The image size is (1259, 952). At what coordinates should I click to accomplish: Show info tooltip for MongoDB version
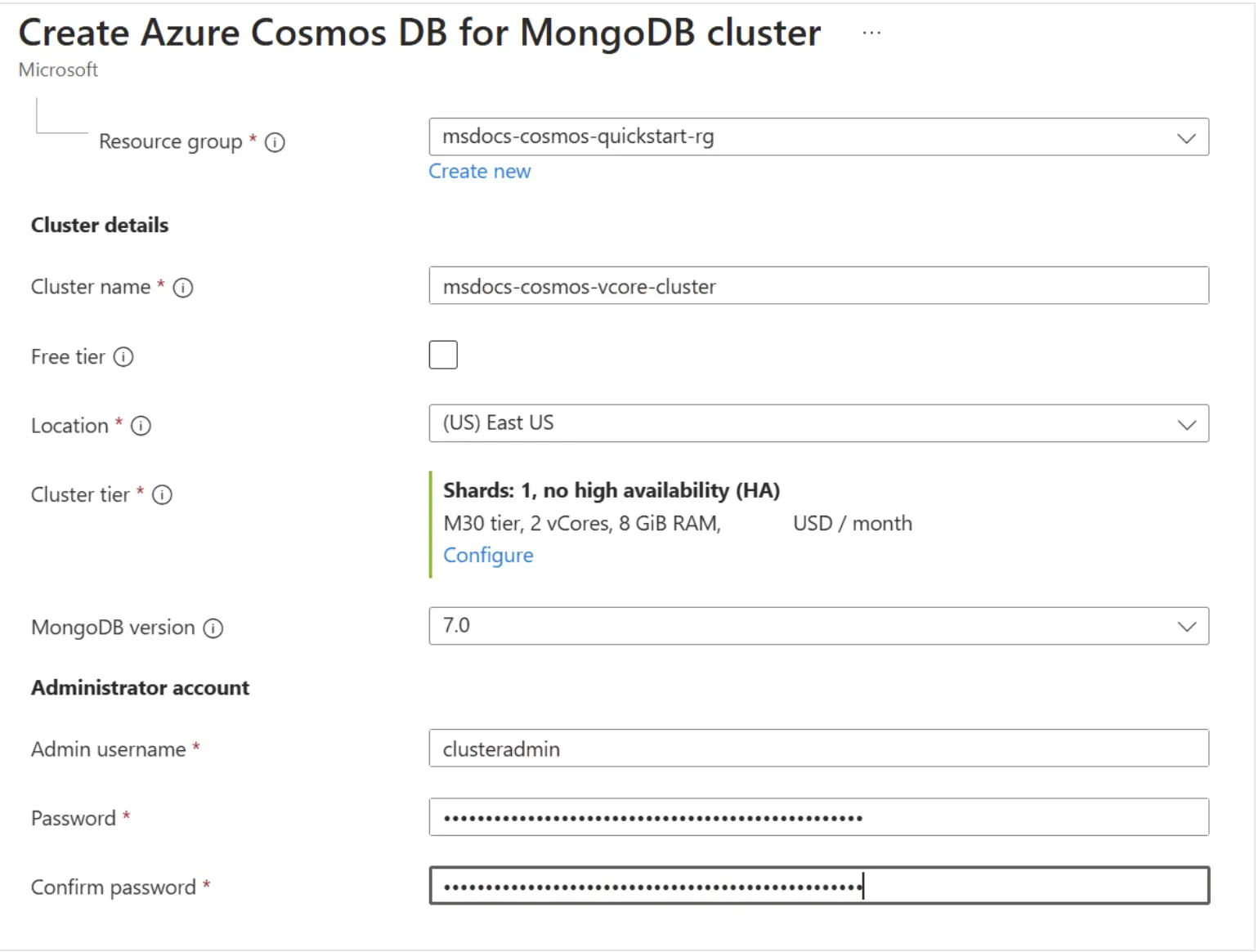(x=213, y=628)
